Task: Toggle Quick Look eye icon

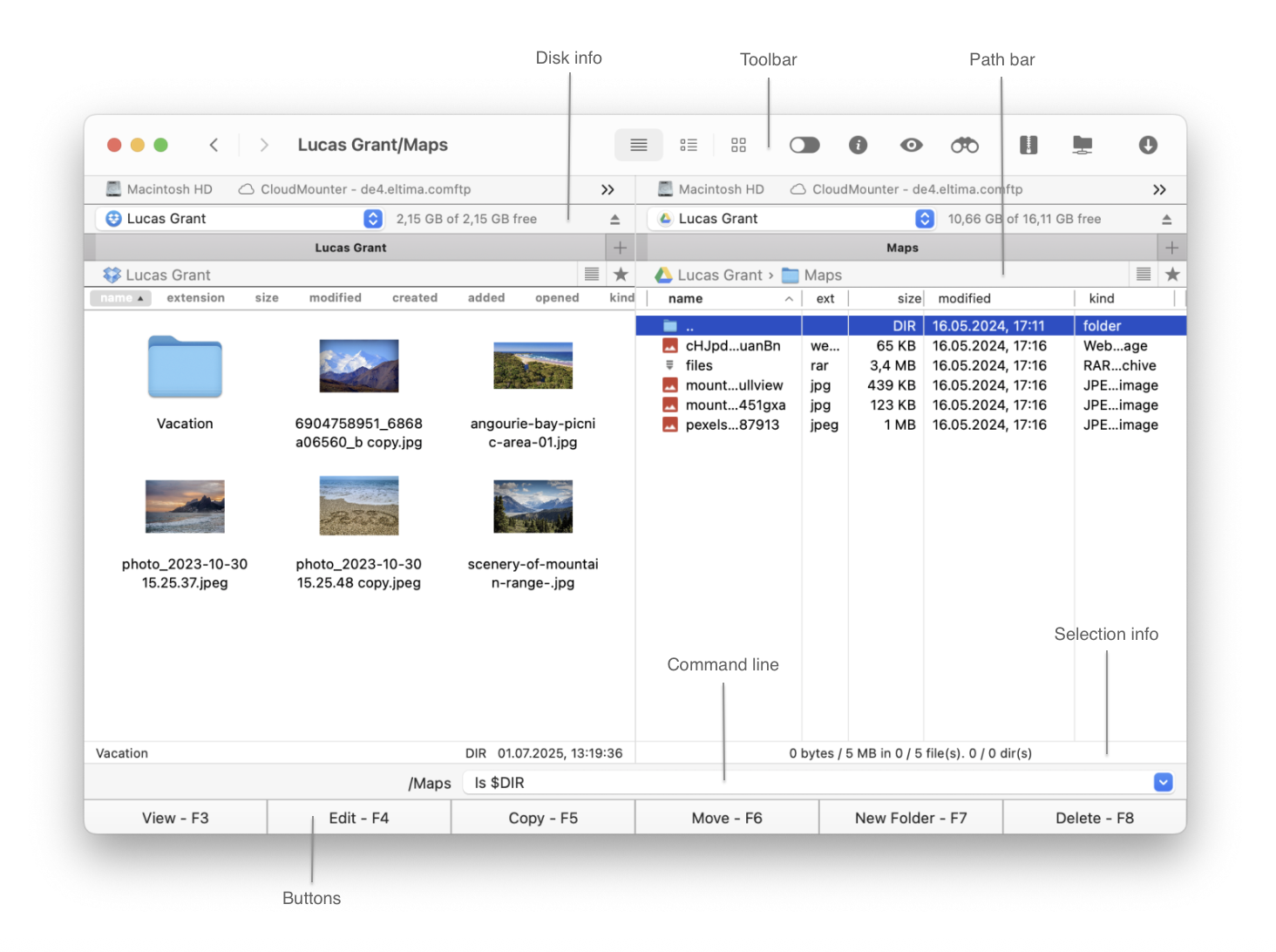Action: point(911,146)
